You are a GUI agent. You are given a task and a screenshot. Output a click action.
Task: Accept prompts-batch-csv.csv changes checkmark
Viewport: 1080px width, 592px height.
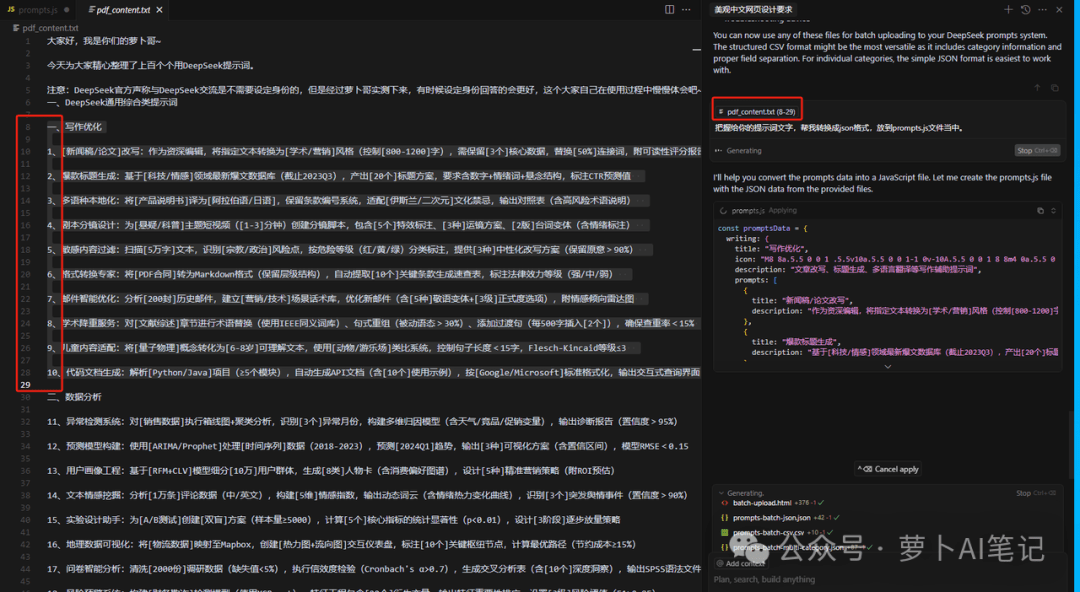pos(829,533)
